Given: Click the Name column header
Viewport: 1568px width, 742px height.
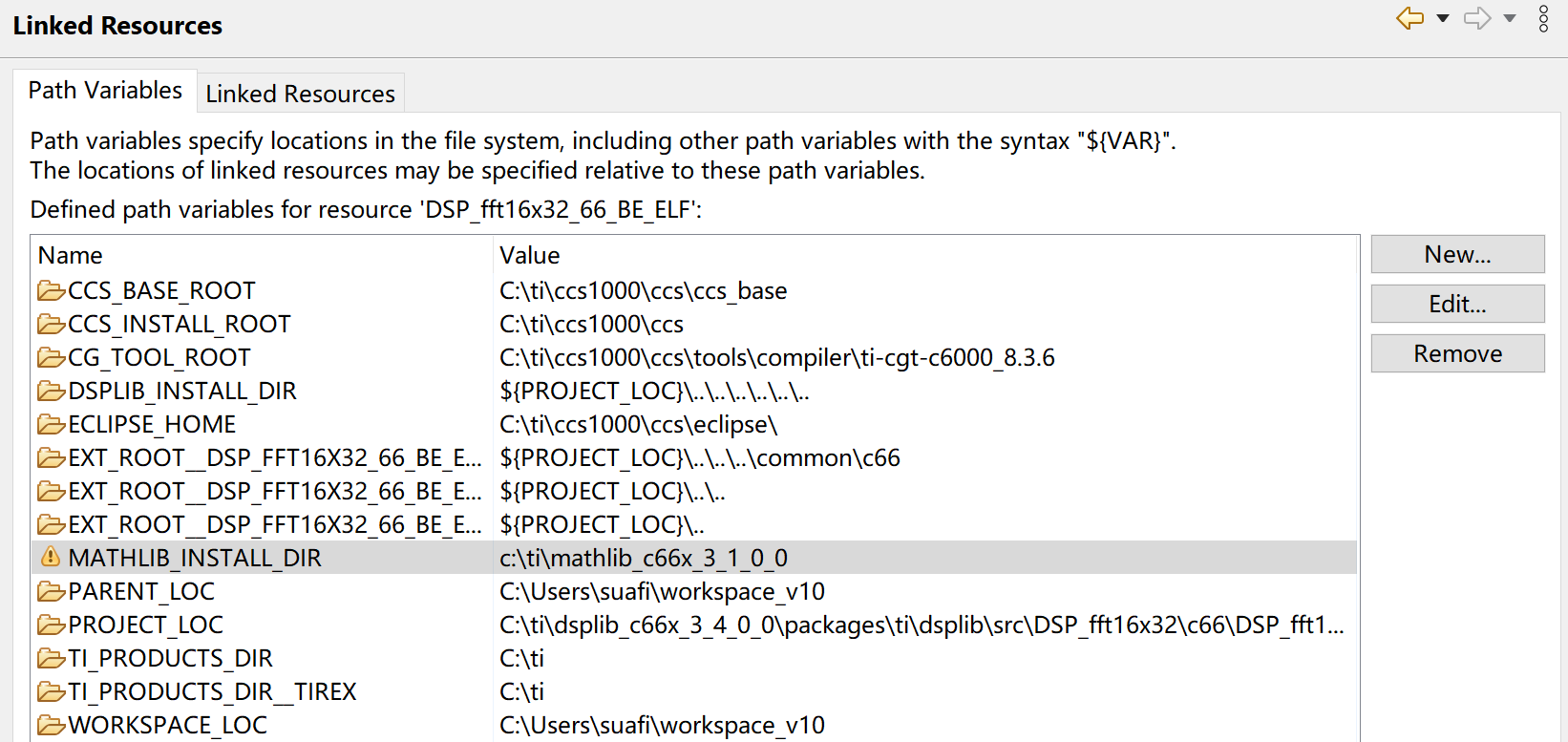Looking at the screenshot, I should 71,255.
